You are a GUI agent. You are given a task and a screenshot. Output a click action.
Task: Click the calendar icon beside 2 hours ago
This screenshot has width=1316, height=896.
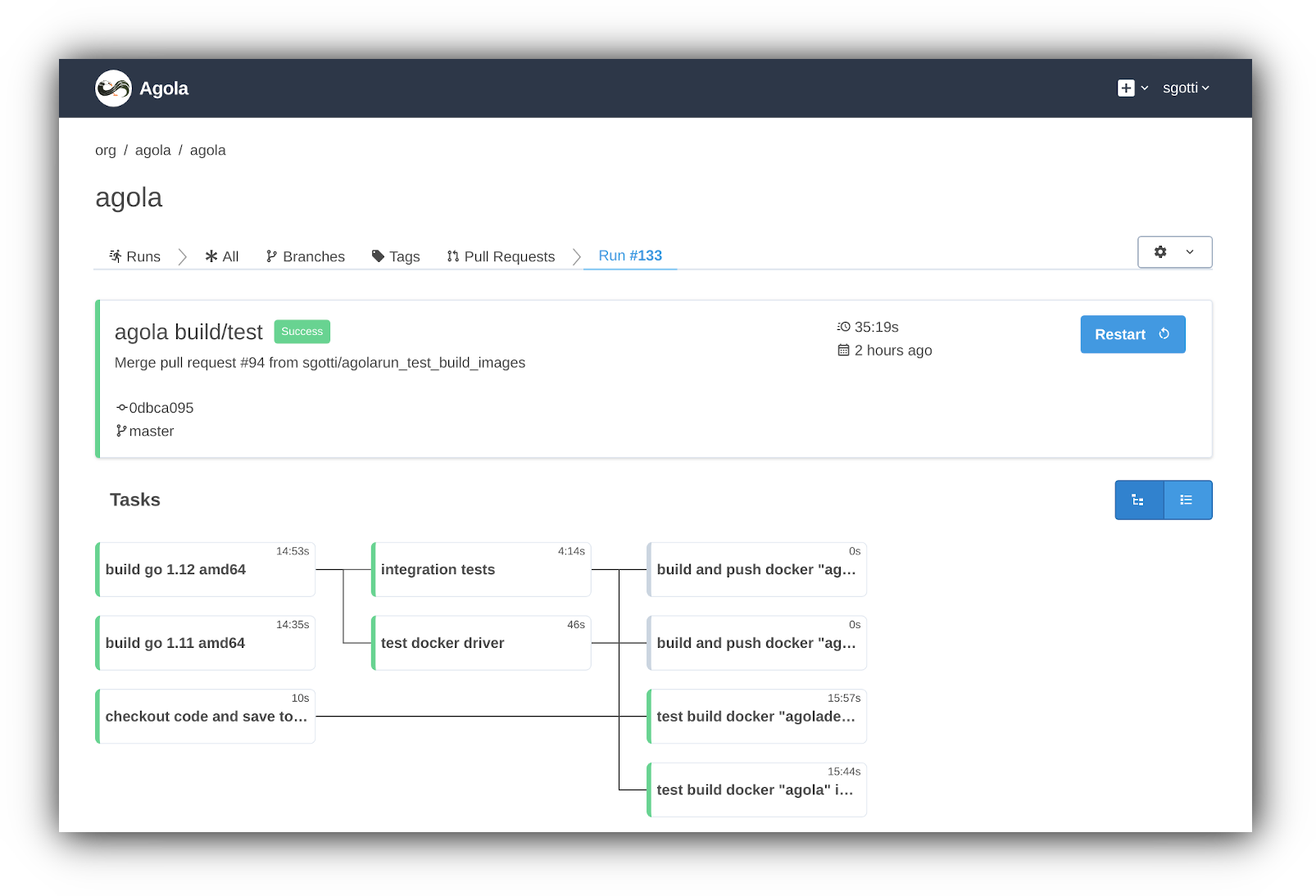[x=843, y=351]
